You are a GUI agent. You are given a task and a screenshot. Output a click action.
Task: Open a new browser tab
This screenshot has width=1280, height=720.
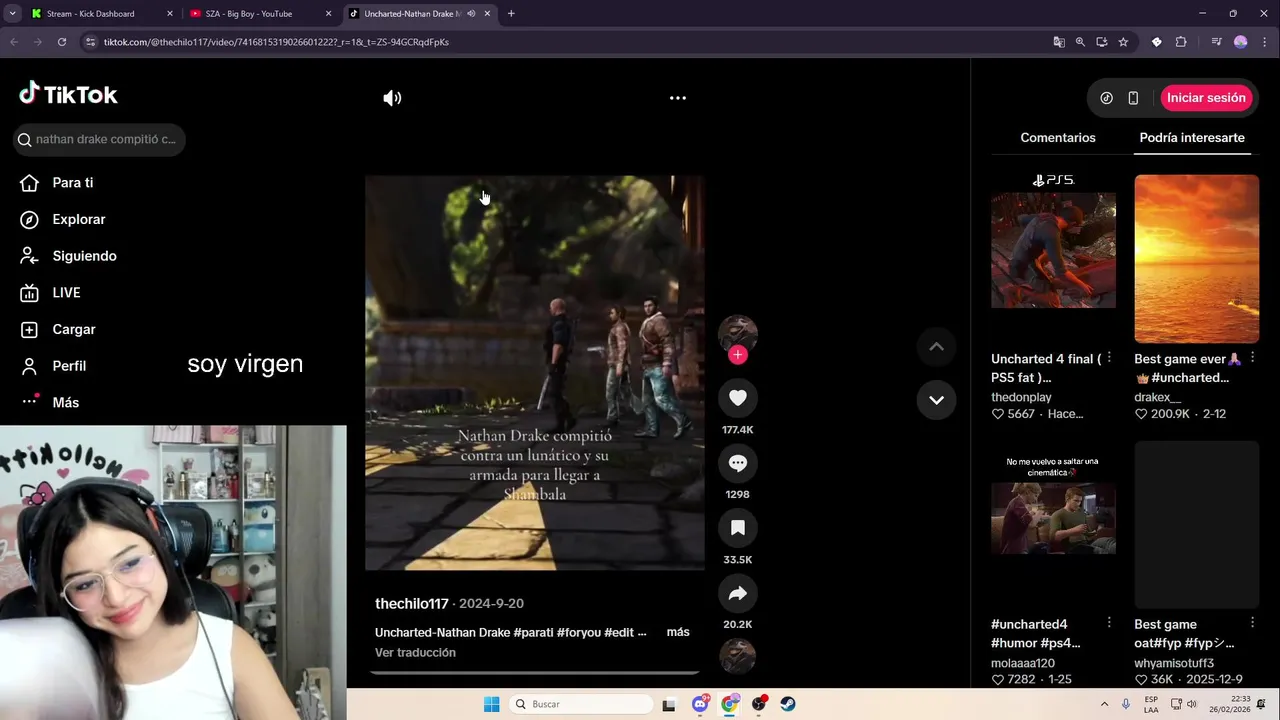click(511, 14)
